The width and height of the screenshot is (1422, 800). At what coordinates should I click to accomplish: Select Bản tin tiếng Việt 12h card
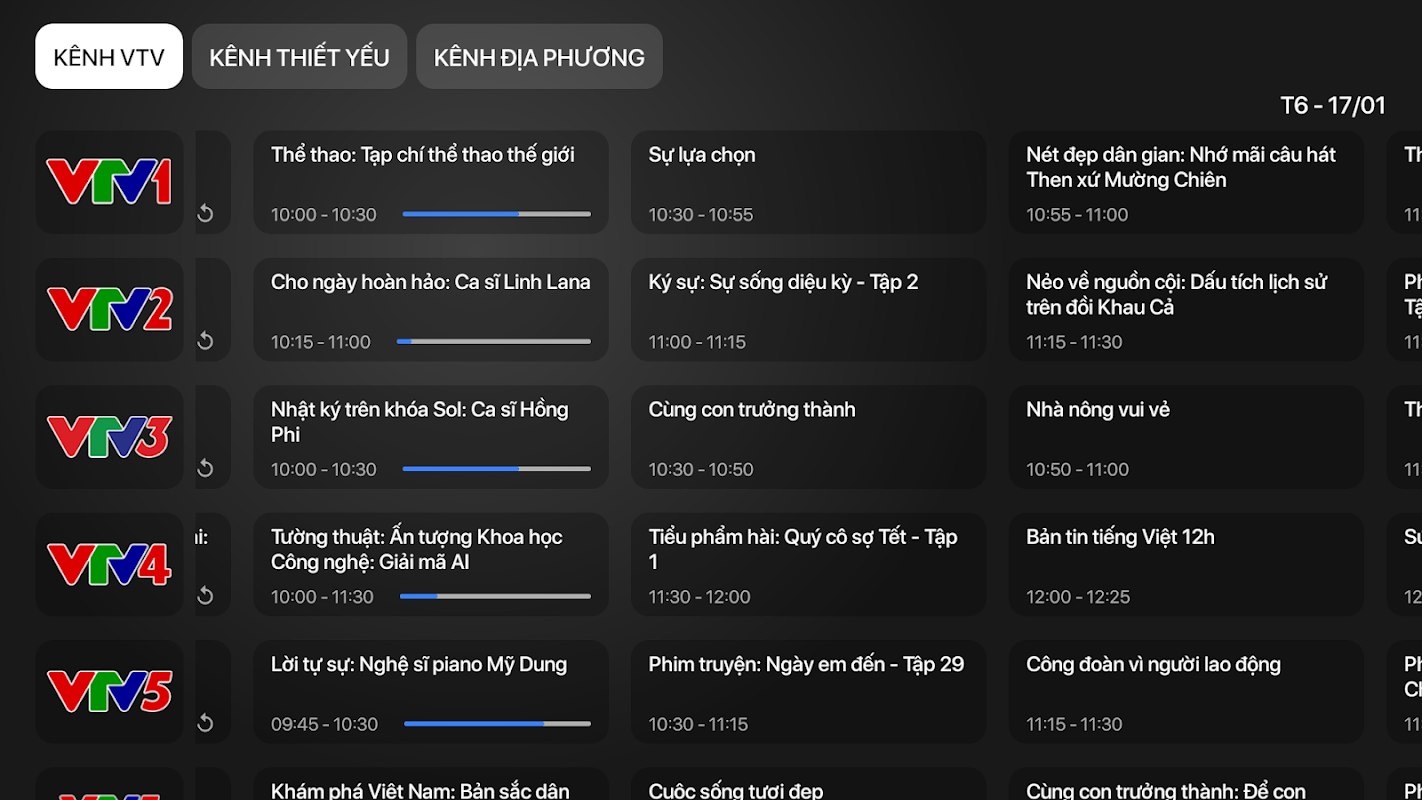[x=1186, y=564]
